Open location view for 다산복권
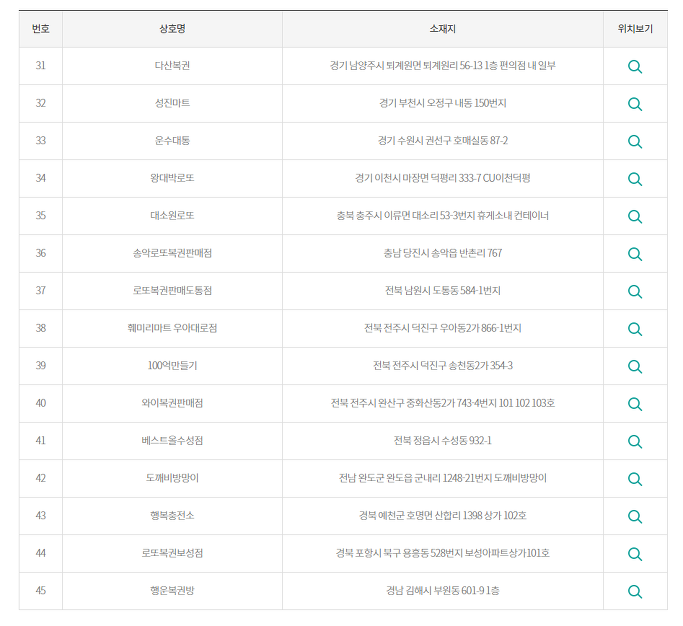The width and height of the screenshot is (683, 626). coord(635,67)
